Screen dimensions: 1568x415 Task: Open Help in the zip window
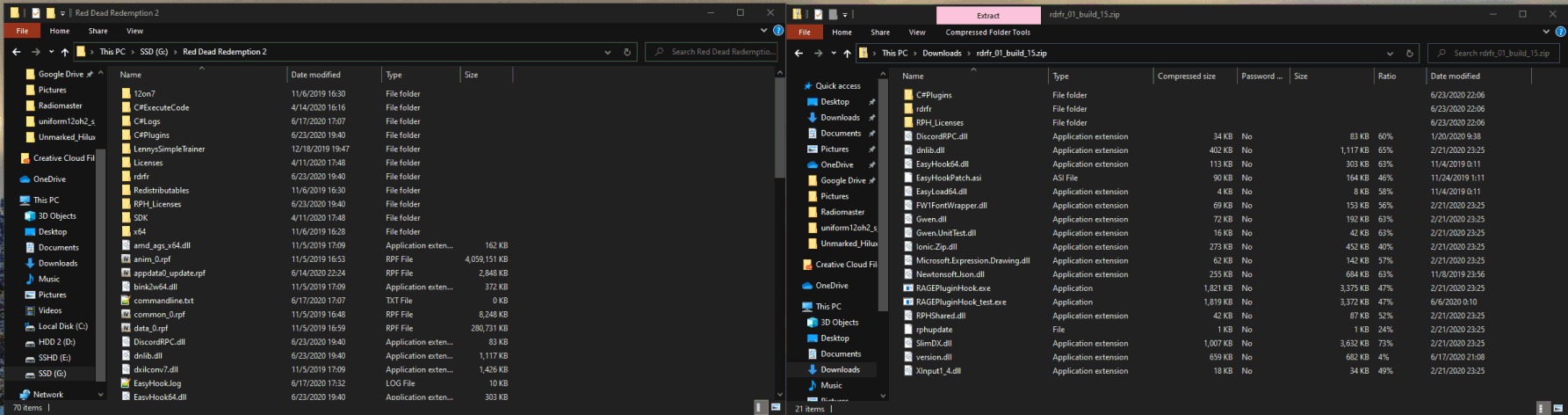click(x=1560, y=32)
